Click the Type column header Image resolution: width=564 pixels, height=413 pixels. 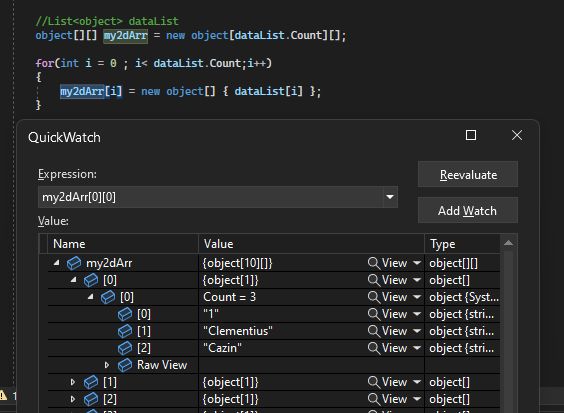point(463,244)
